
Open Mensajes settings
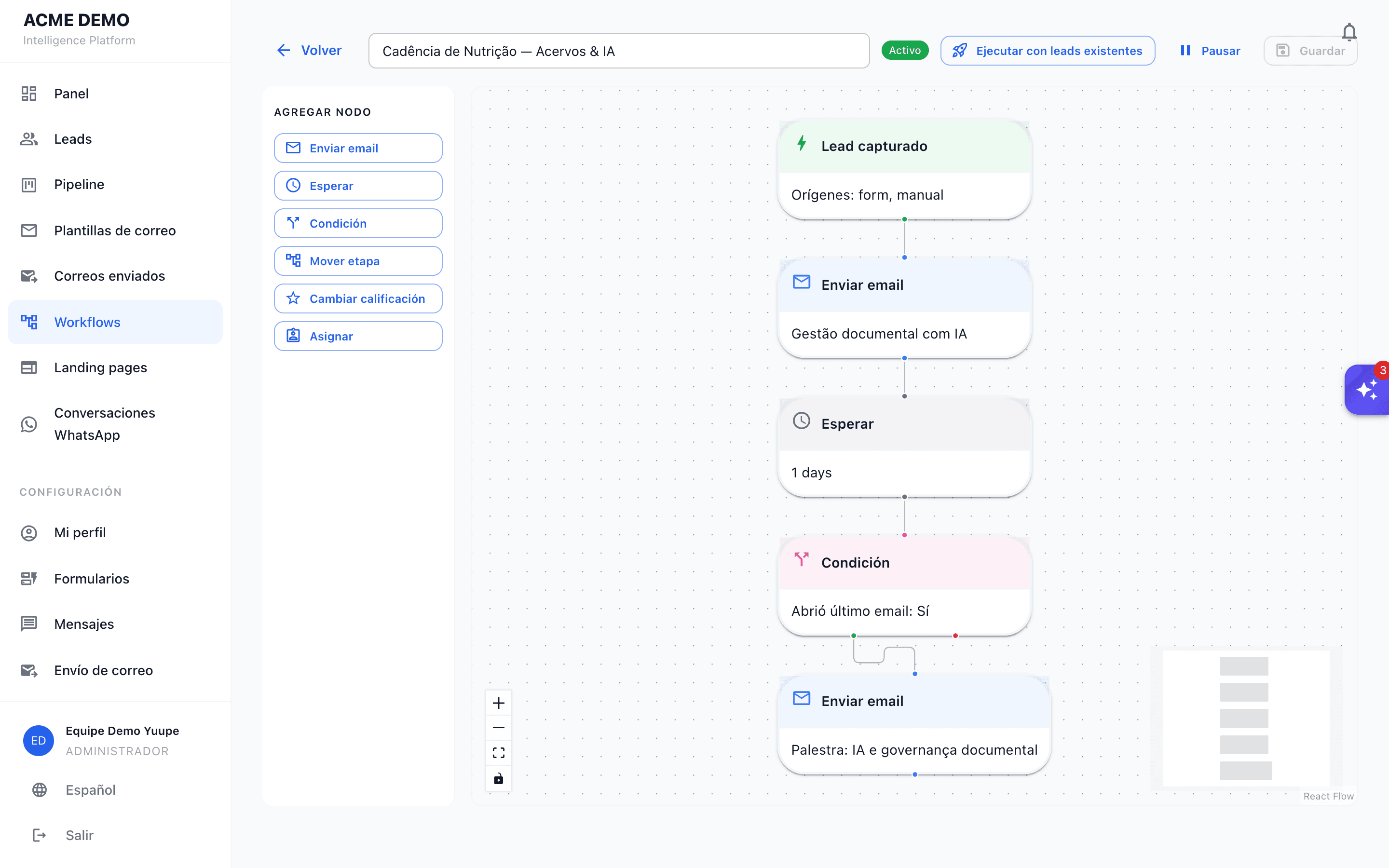click(115, 624)
